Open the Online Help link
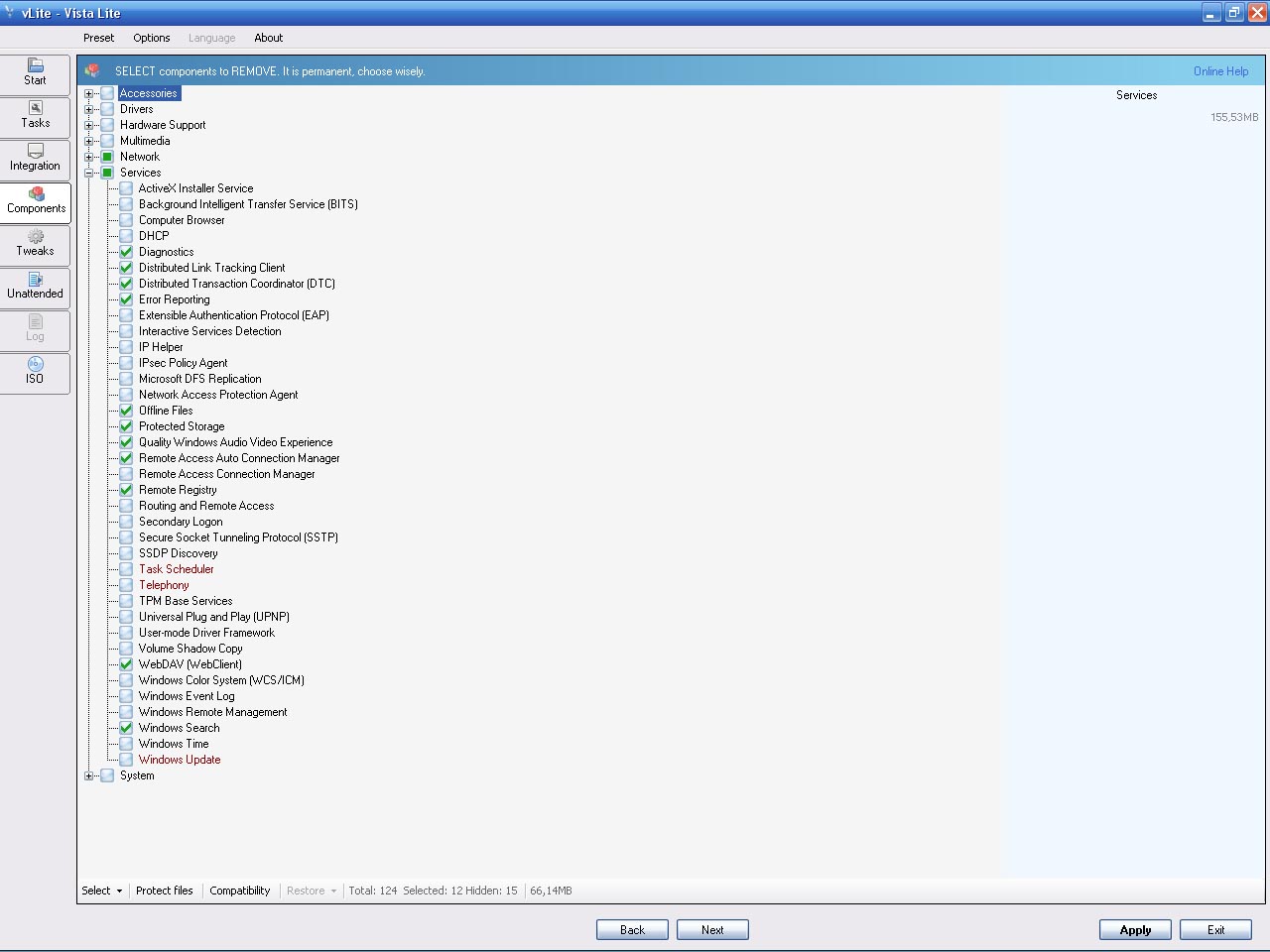This screenshot has height=952, width=1270. click(x=1220, y=71)
